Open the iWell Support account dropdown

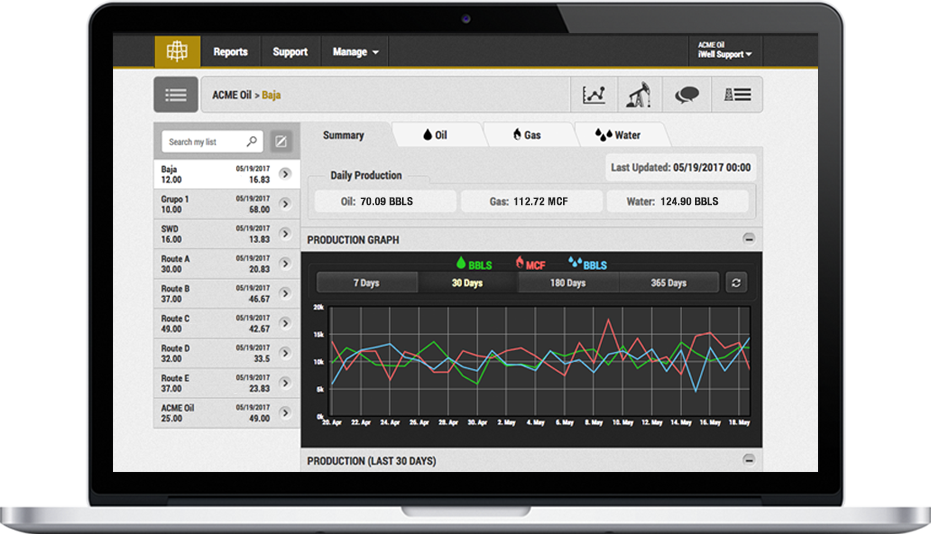click(724, 54)
